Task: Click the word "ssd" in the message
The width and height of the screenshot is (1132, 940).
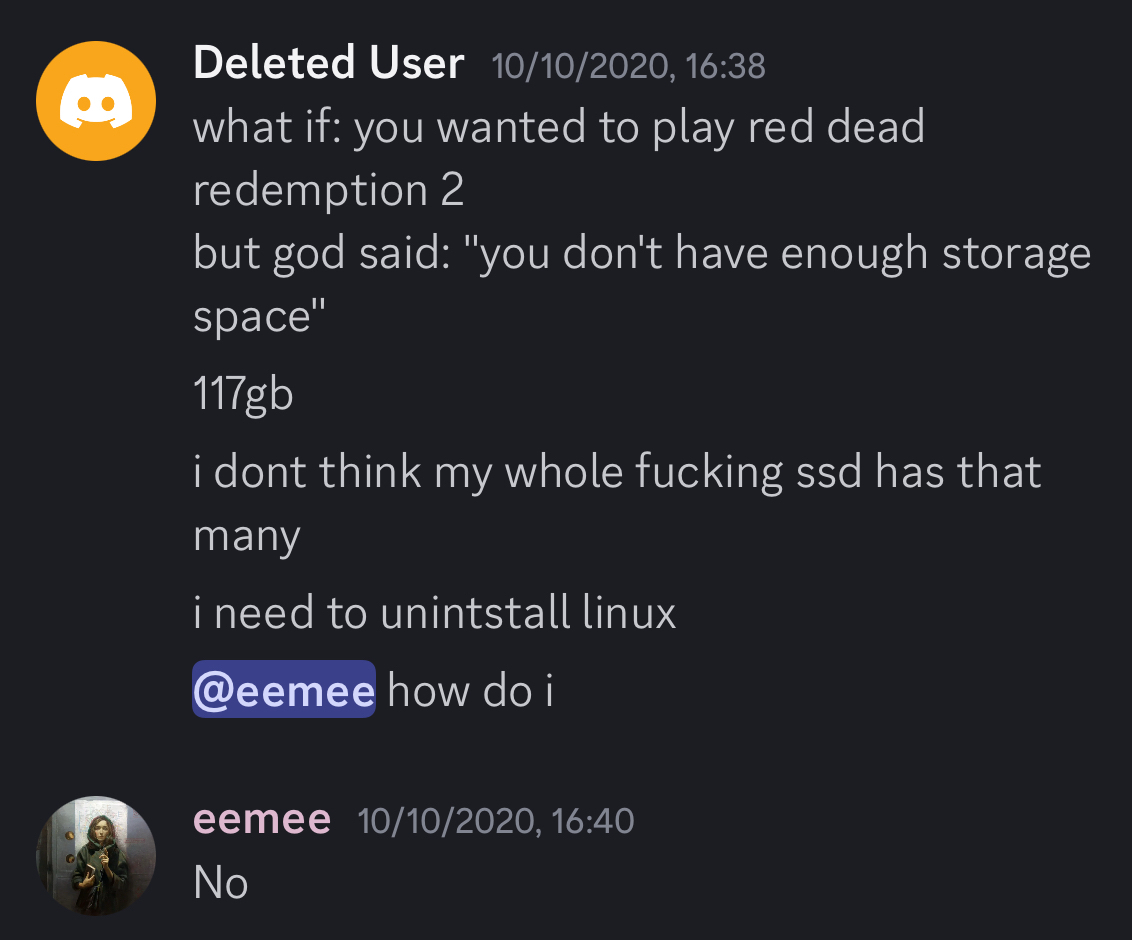Action: point(828,472)
